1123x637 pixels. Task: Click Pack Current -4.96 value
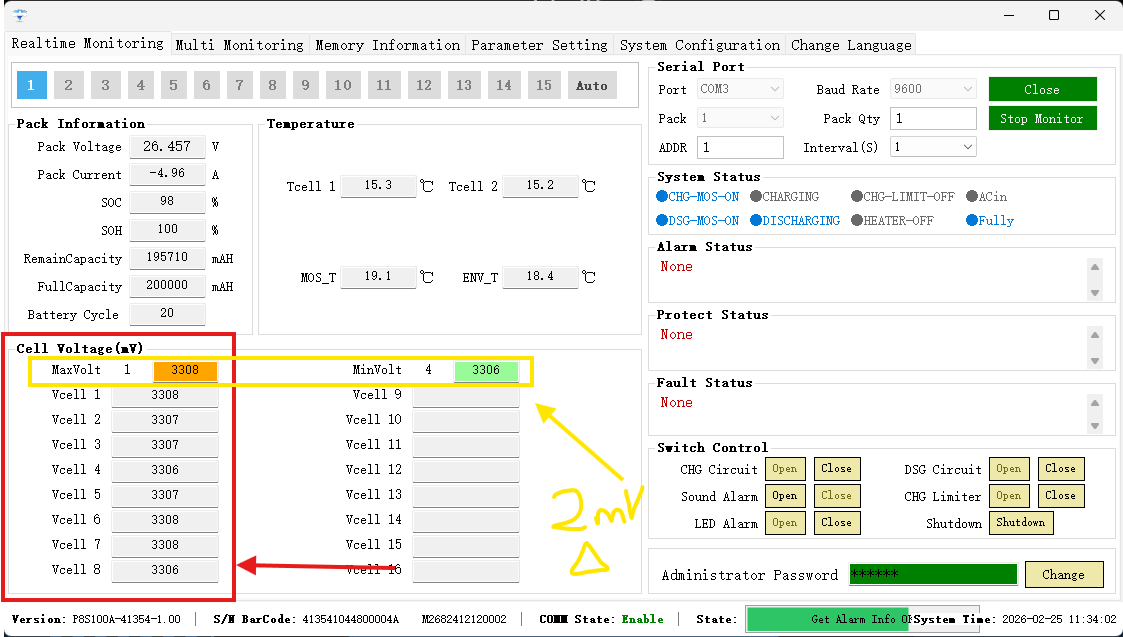click(x=167, y=174)
